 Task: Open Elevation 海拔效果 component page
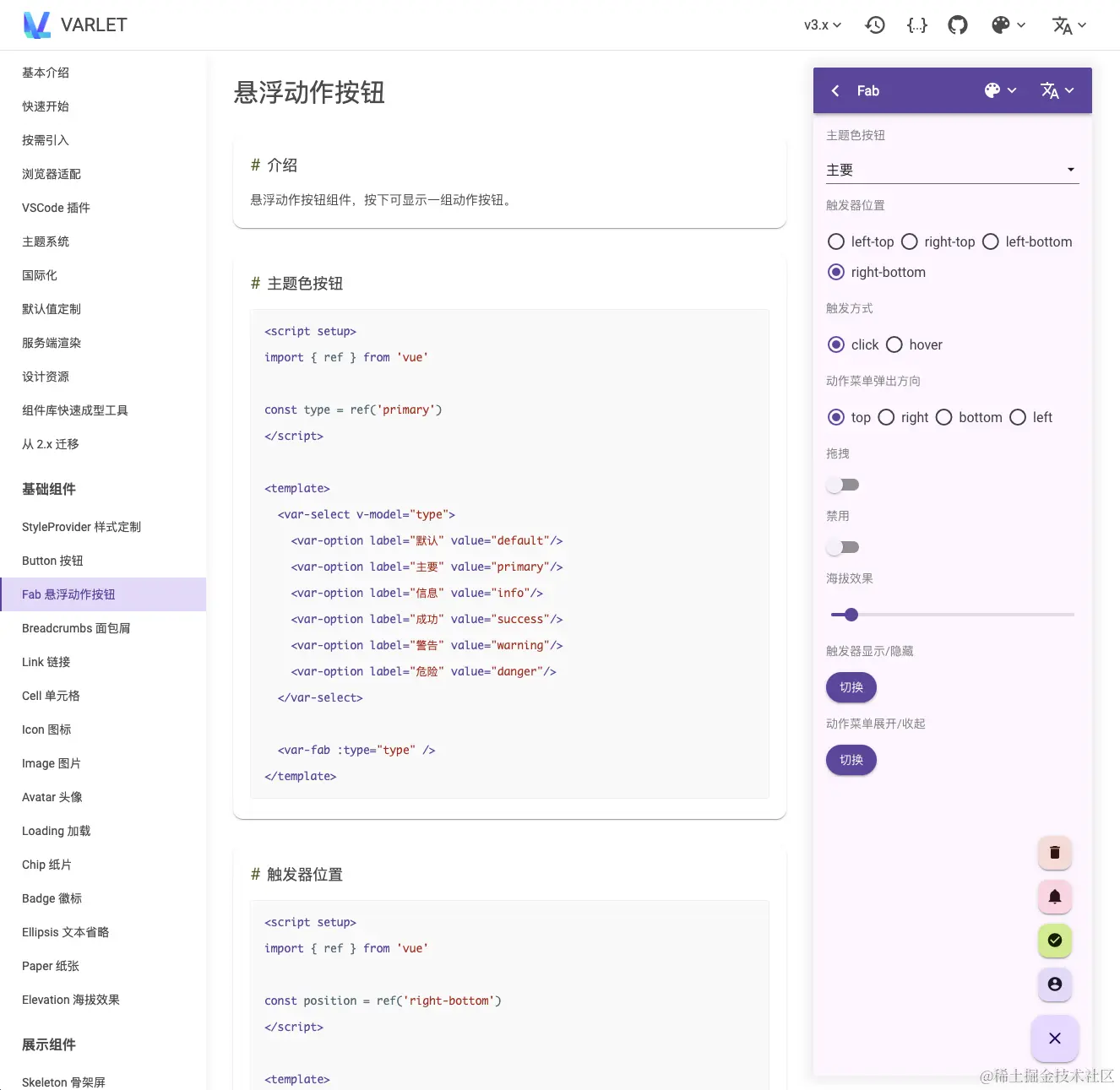click(103, 1000)
